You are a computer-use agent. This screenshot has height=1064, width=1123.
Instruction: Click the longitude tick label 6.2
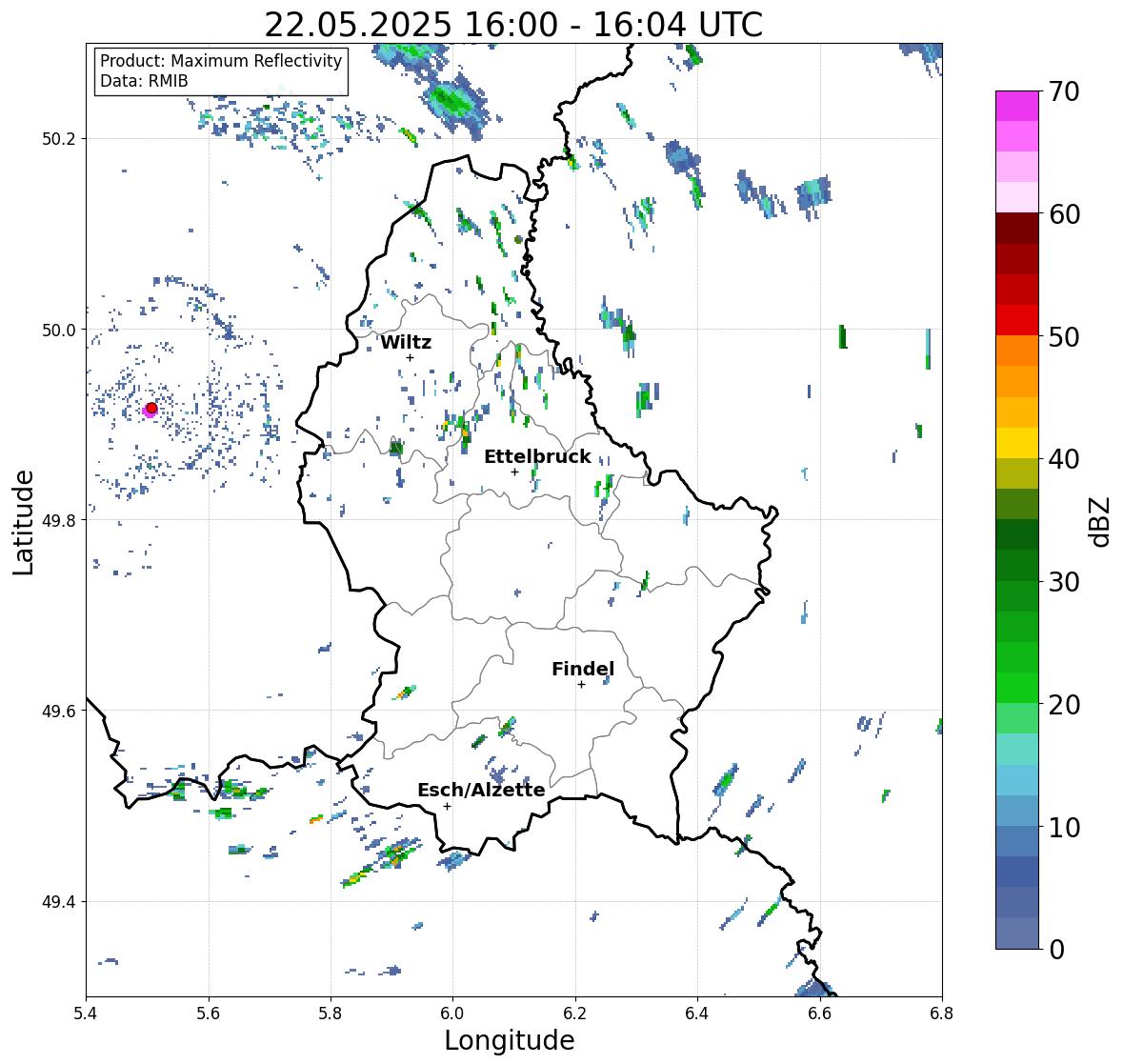pyautogui.click(x=575, y=1013)
